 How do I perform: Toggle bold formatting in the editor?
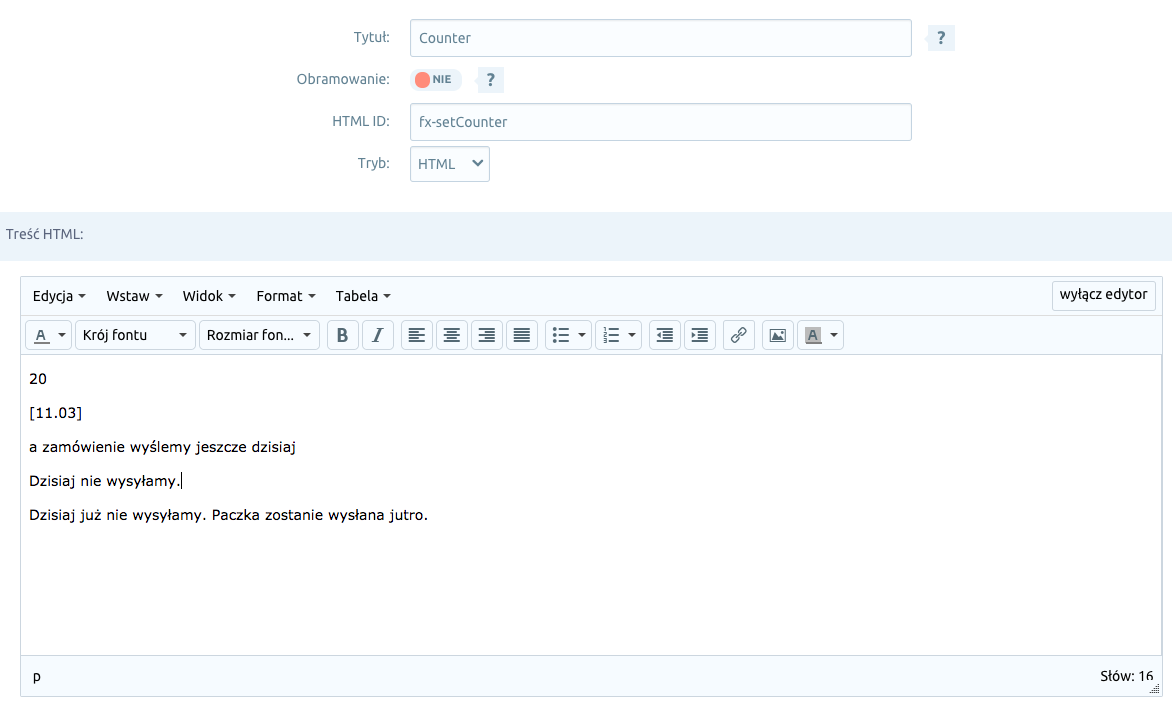[342, 336]
